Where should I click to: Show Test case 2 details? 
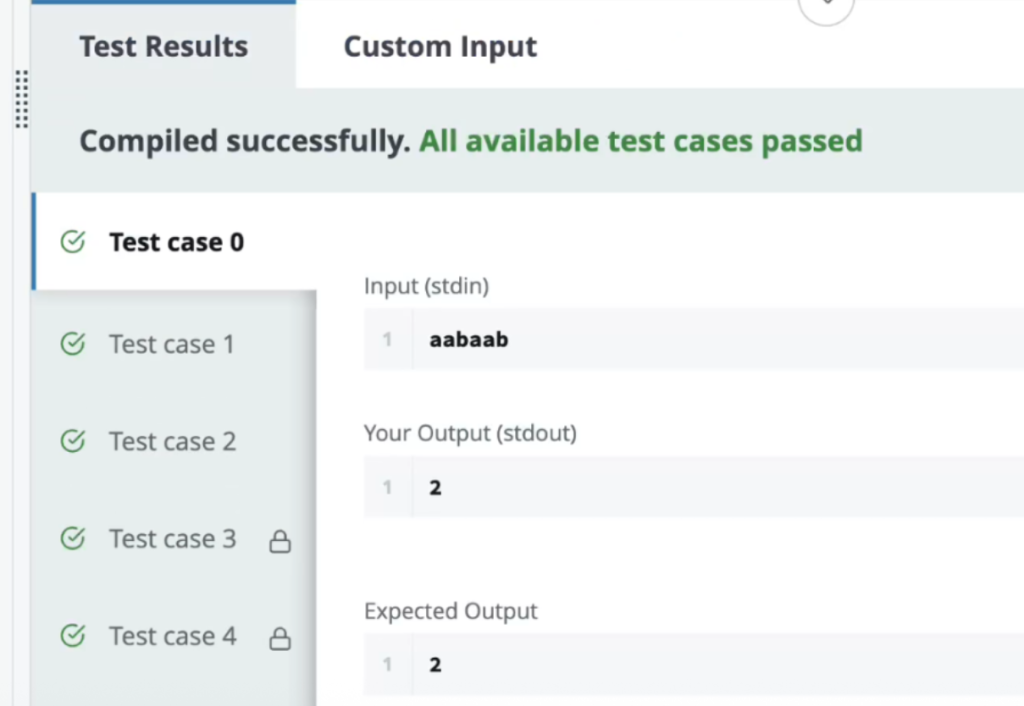click(x=173, y=441)
